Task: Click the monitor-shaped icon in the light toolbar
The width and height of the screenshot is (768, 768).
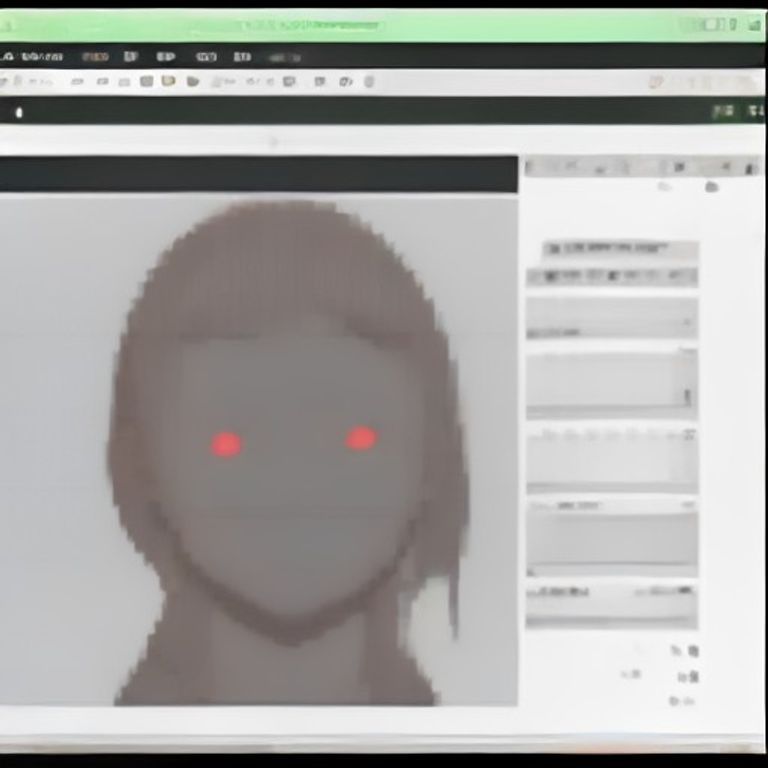Action: [289, 81]
